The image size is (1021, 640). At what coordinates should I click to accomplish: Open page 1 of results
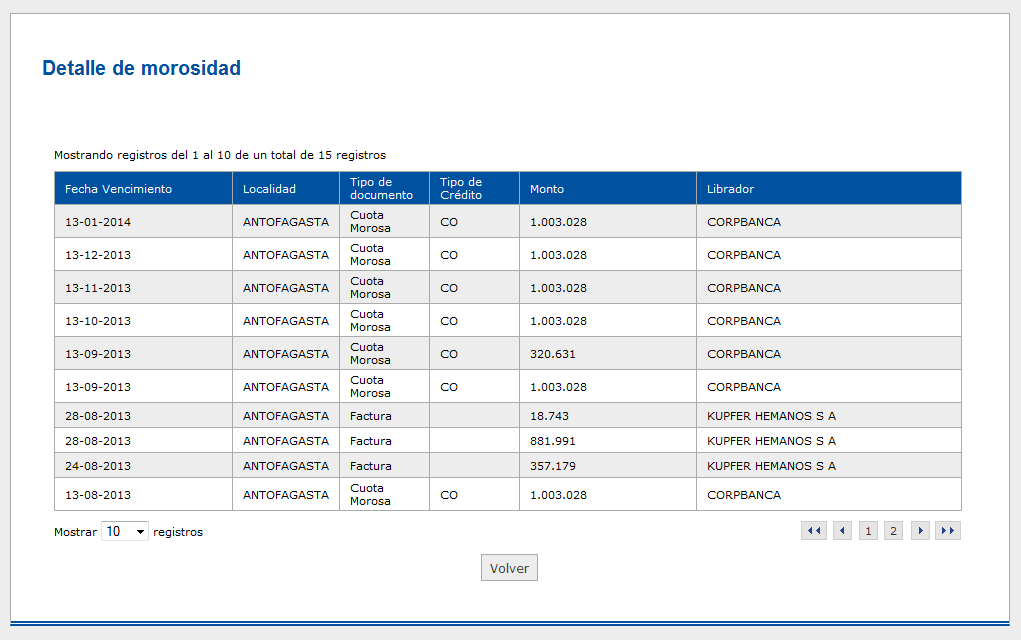[868, 531]
